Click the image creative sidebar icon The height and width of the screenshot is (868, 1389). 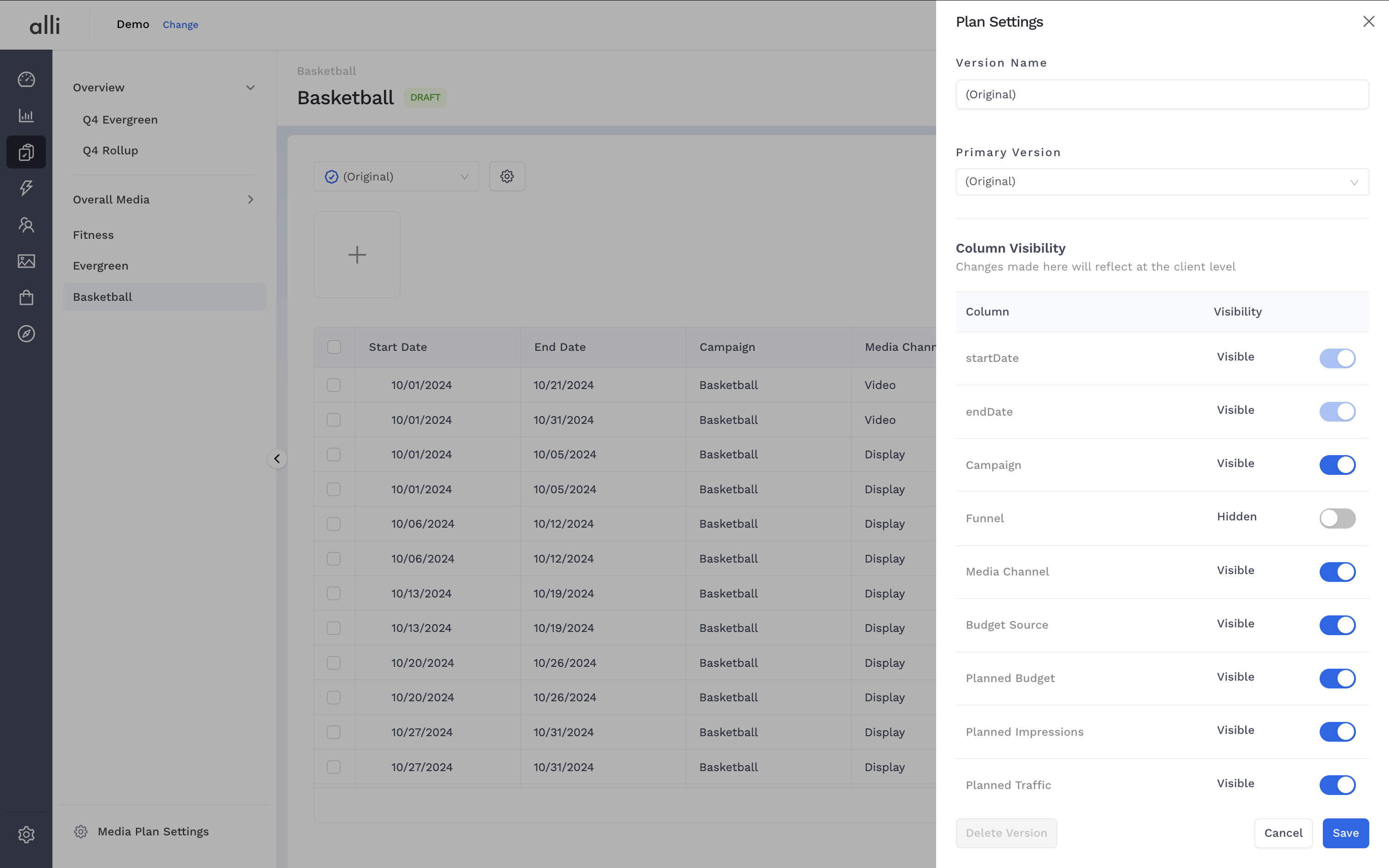coord(26,261)
